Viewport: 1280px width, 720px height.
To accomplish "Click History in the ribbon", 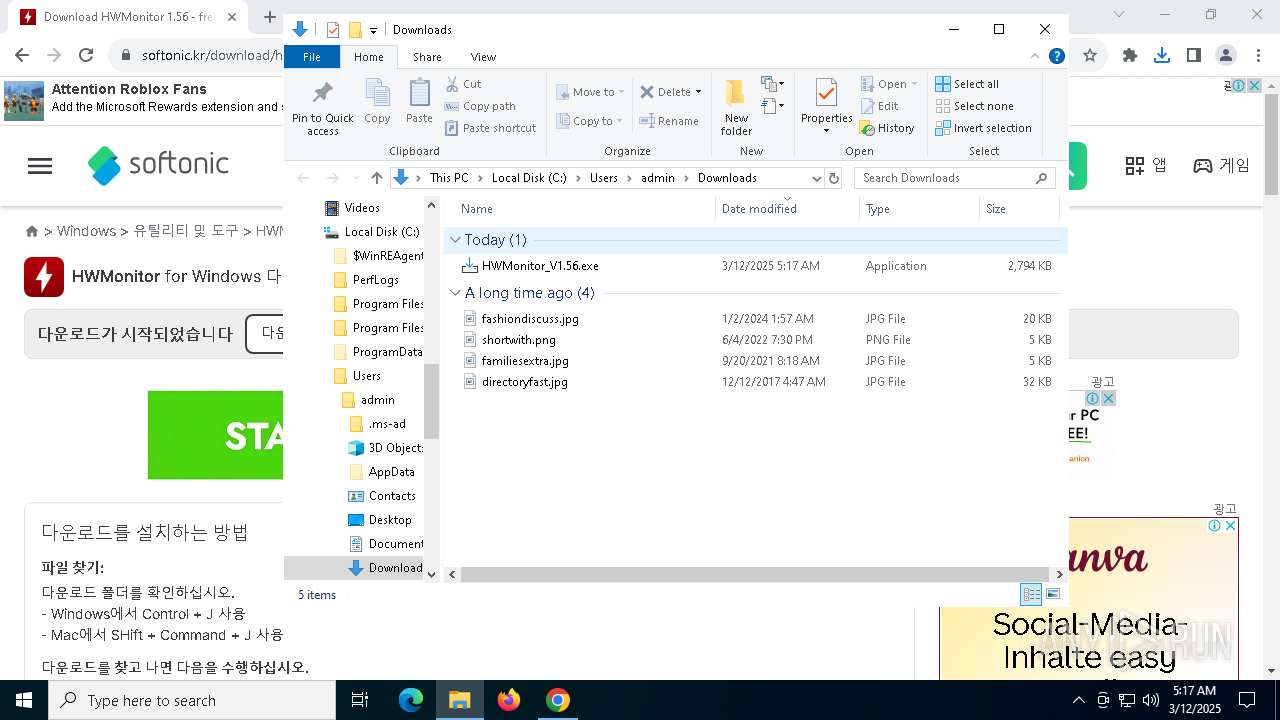I will 888,128.
